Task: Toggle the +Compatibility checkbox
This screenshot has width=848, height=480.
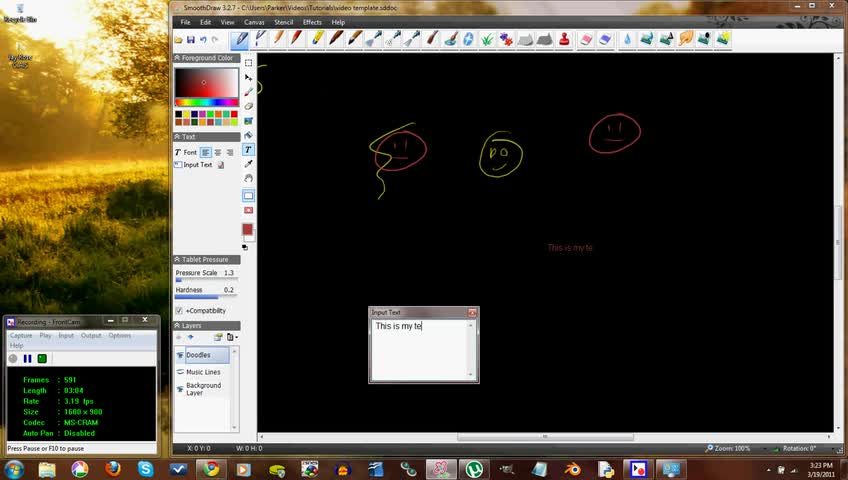Action: [x=179, y=311]
